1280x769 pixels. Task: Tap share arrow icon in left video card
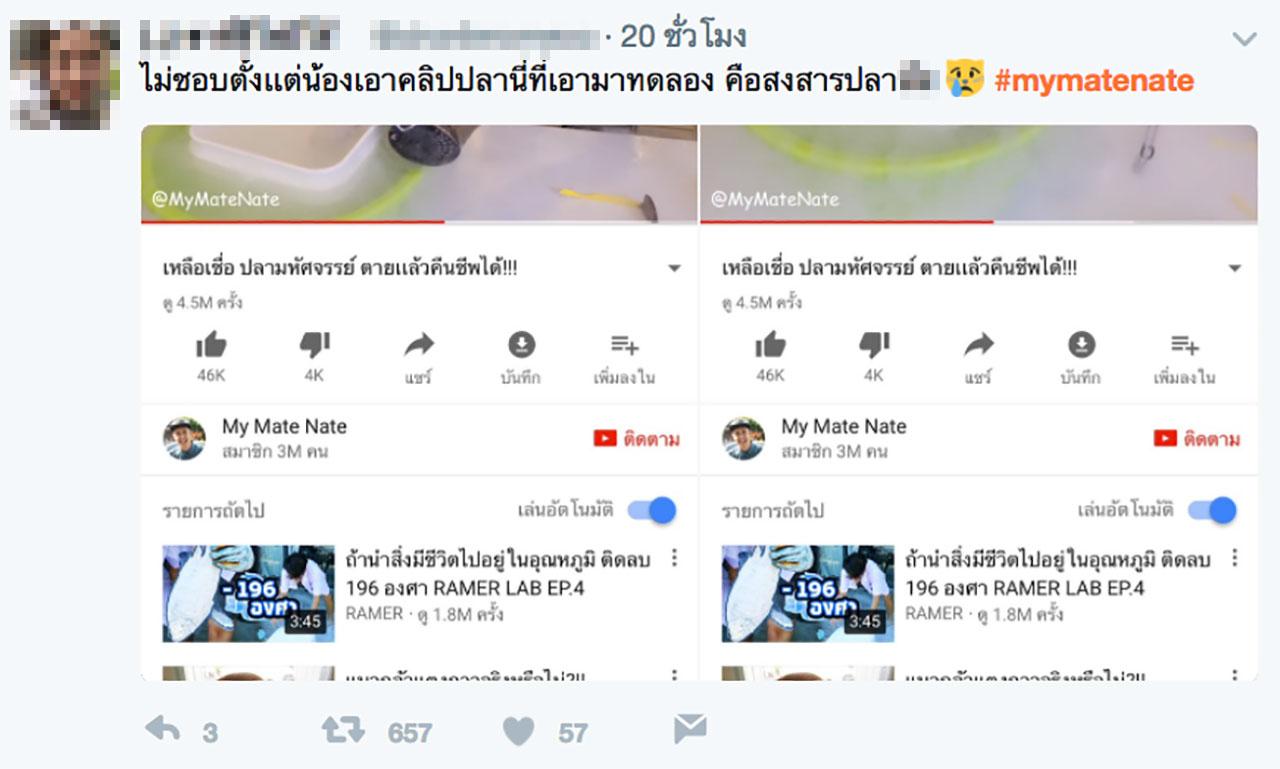tap(419, 346)
